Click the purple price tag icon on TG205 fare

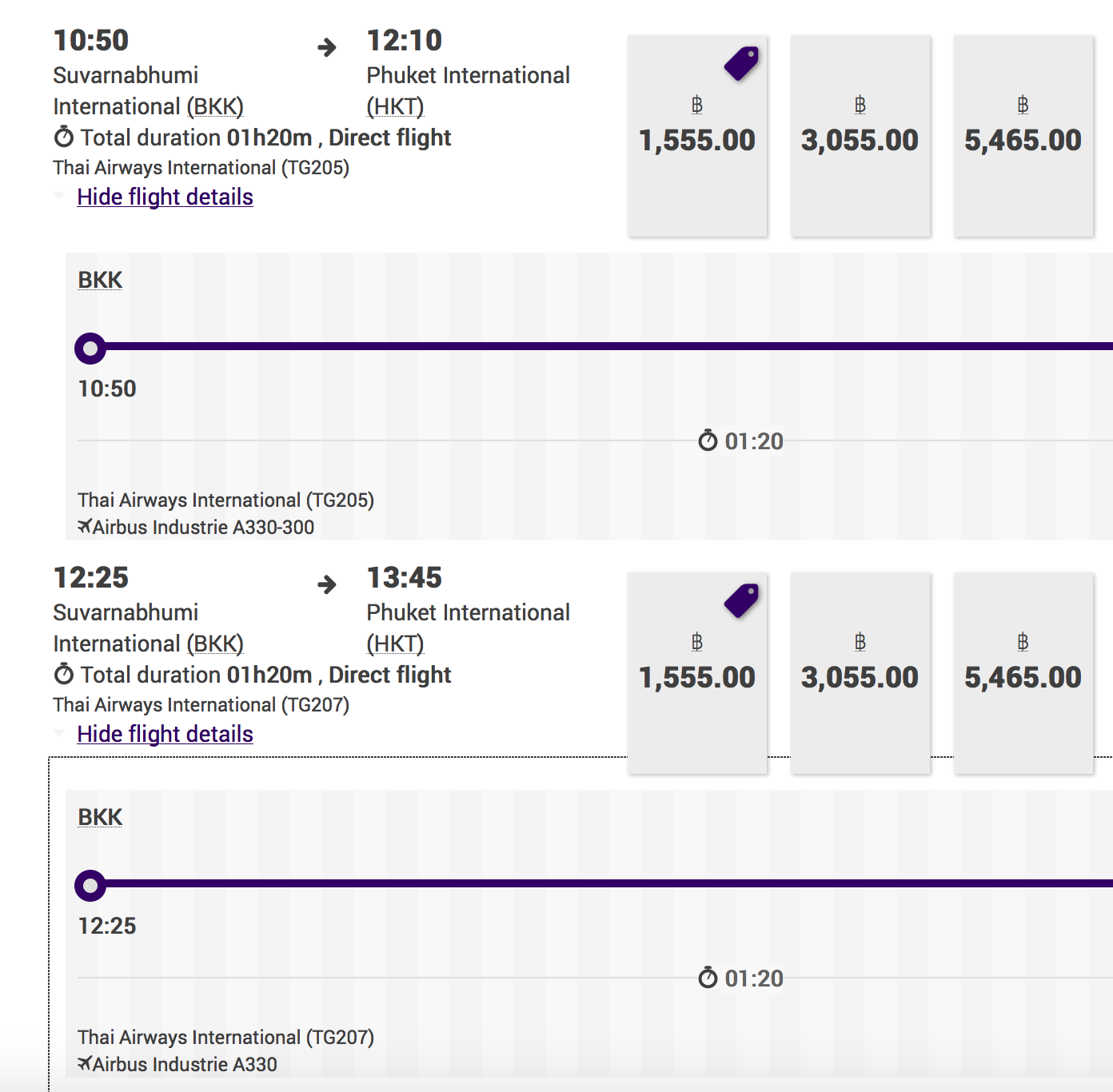click(742, 64)
